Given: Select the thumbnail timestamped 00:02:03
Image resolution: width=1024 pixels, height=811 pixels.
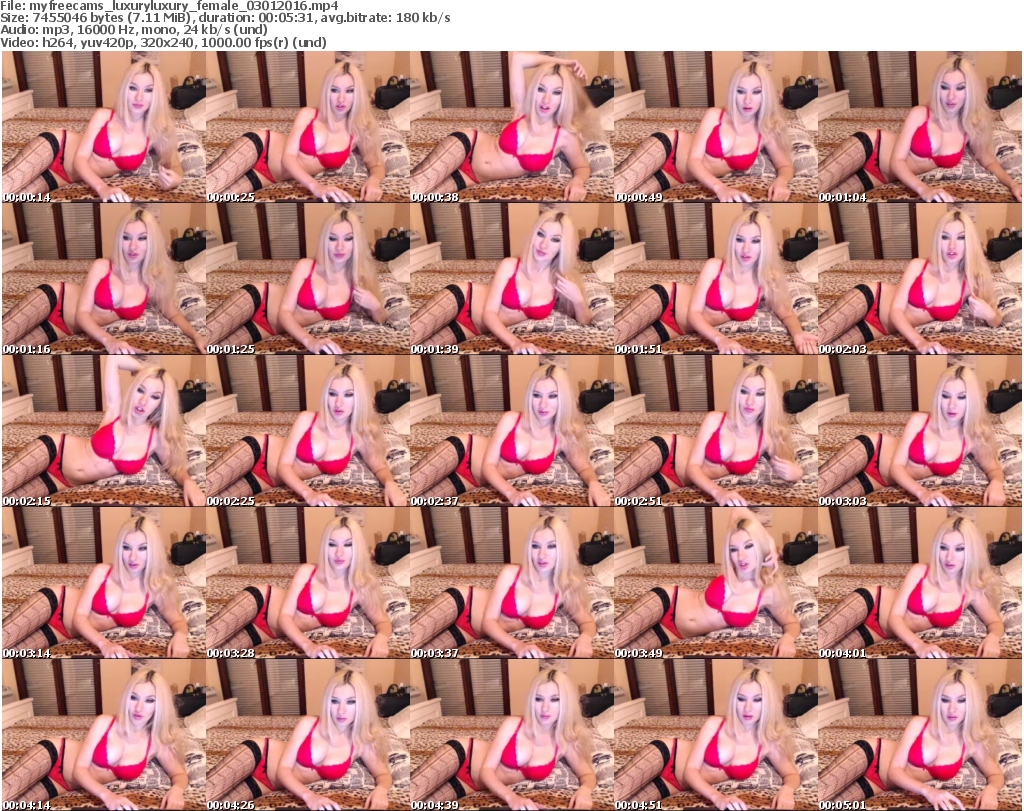Looking at the screenshot, I should [920, 279].
